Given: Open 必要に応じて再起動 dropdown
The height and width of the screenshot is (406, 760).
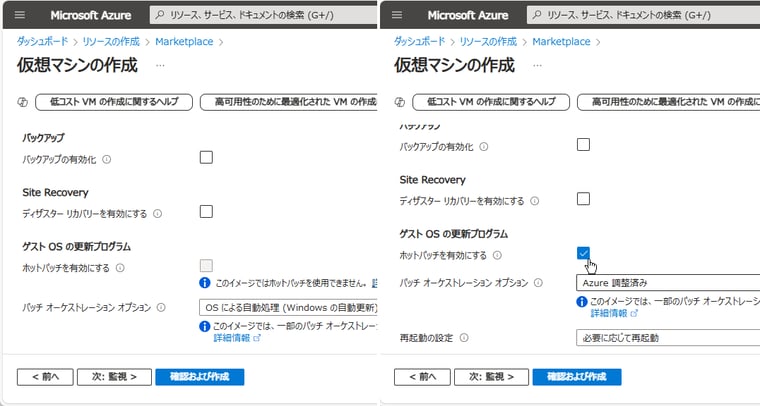Looking at the screenshot, I should tap(668, 338).
